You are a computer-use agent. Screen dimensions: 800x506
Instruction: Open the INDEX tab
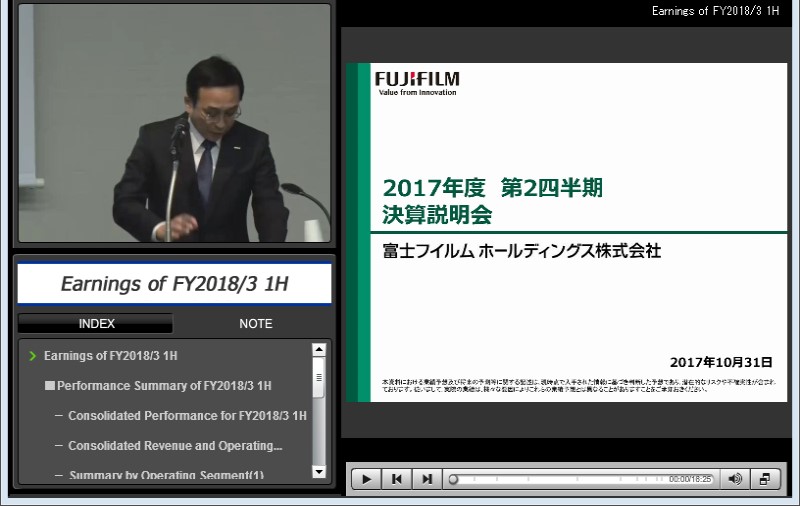96,323
